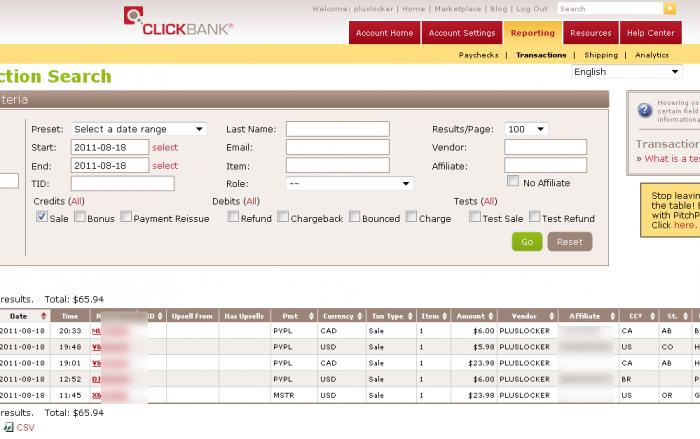This screenshot has width=700, height=439.
Task: Click the Vendor input field
Action: tap(546, 147)
